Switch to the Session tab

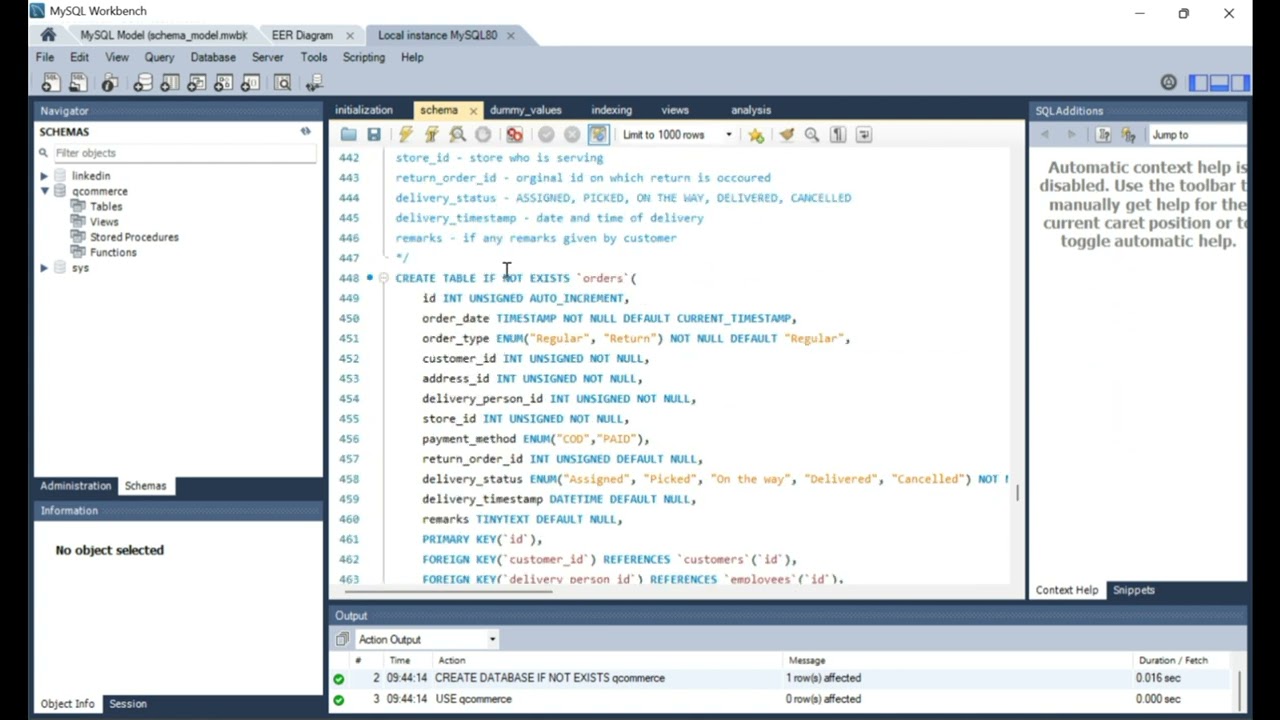click(x=128, y=704)
